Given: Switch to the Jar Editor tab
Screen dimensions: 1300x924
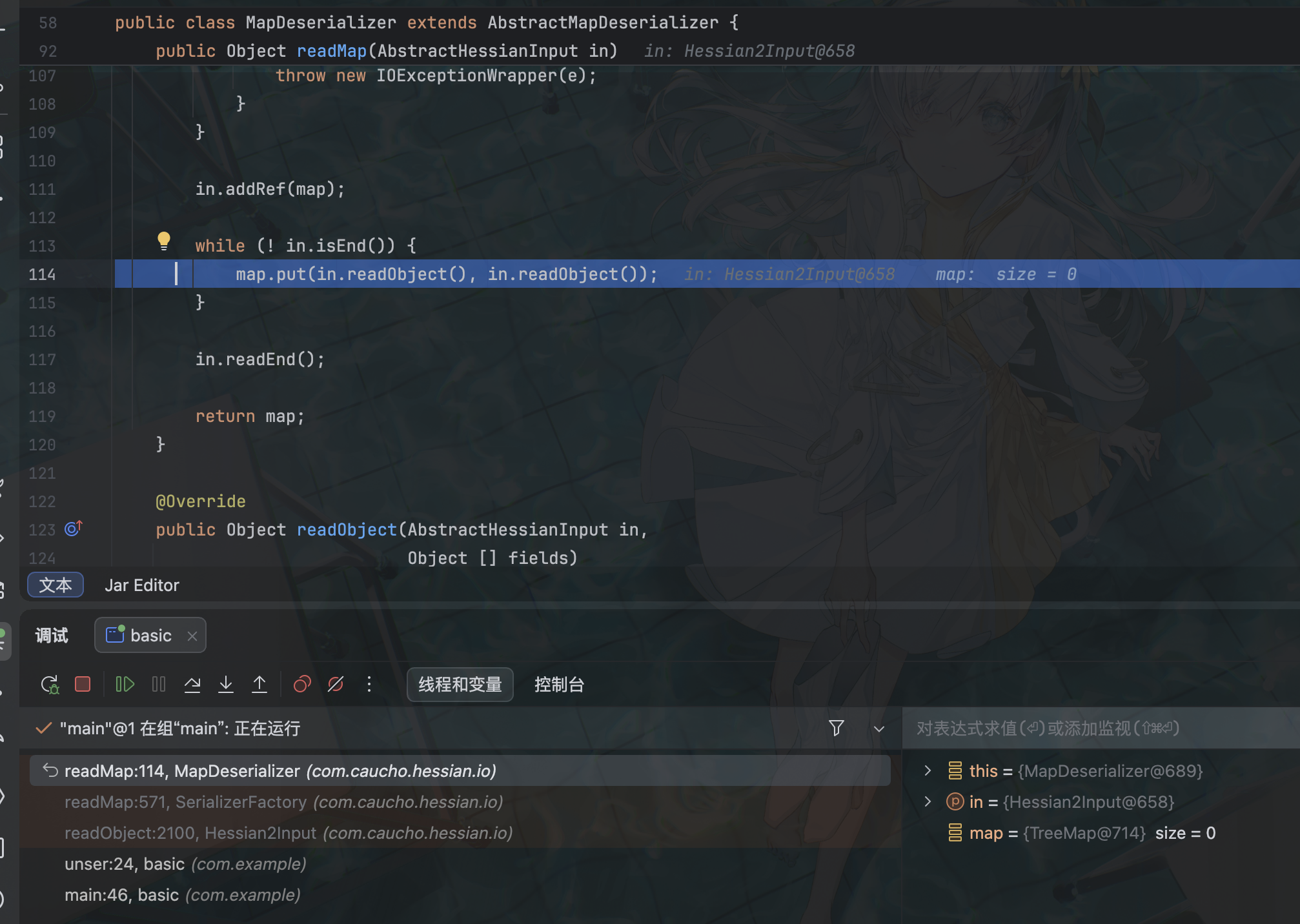Looking at the screenshot, I should click(142, 585).
